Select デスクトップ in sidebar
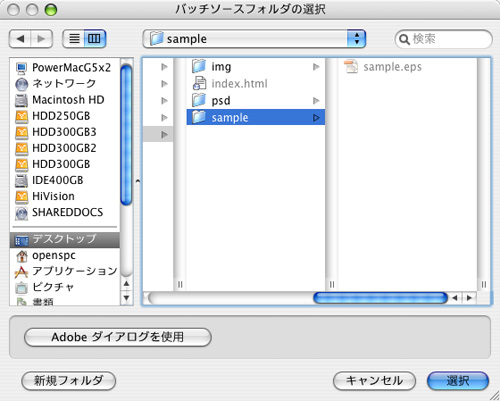 pyautogui.click(x=65, y=239)
